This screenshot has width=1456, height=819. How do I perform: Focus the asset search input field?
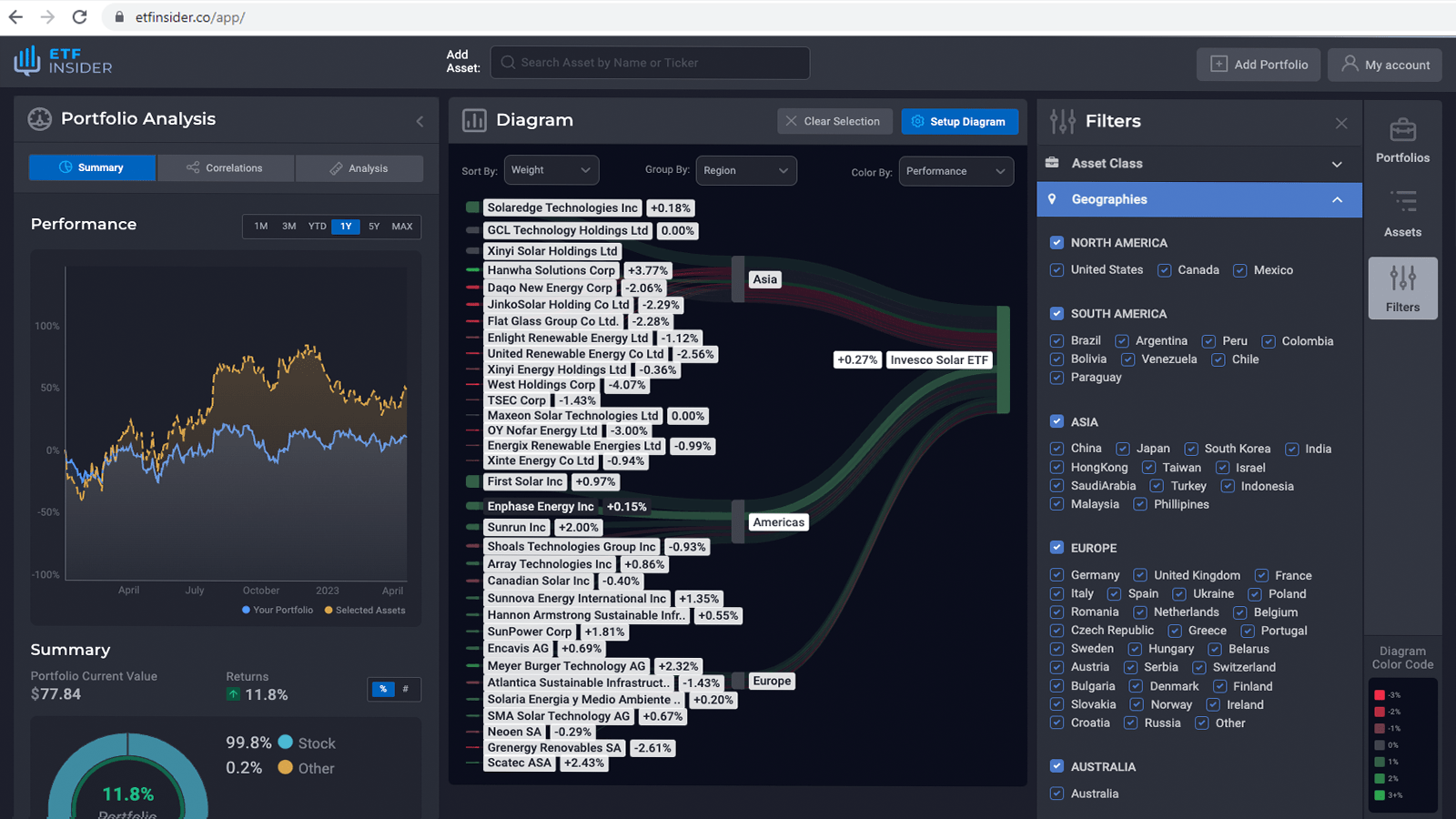tap(651, 63)
